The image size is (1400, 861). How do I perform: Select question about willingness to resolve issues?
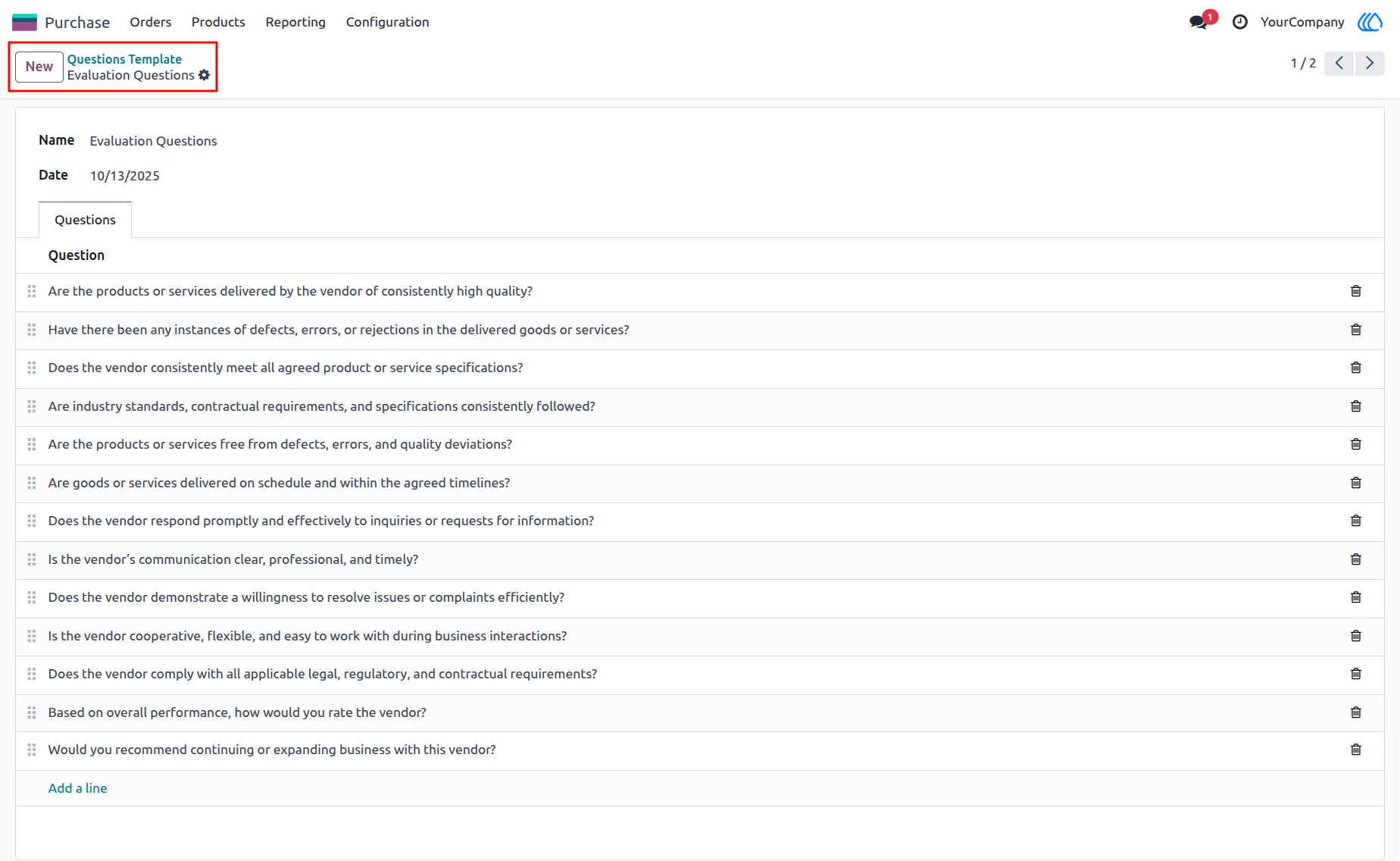click(x=306, y=597)
